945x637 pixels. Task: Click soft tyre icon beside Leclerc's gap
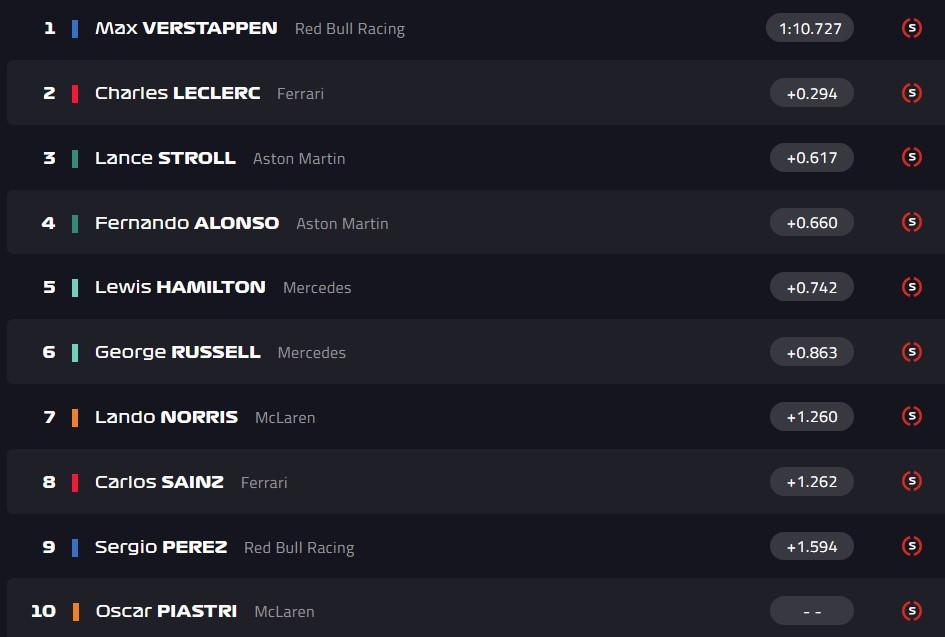point(911,93)
